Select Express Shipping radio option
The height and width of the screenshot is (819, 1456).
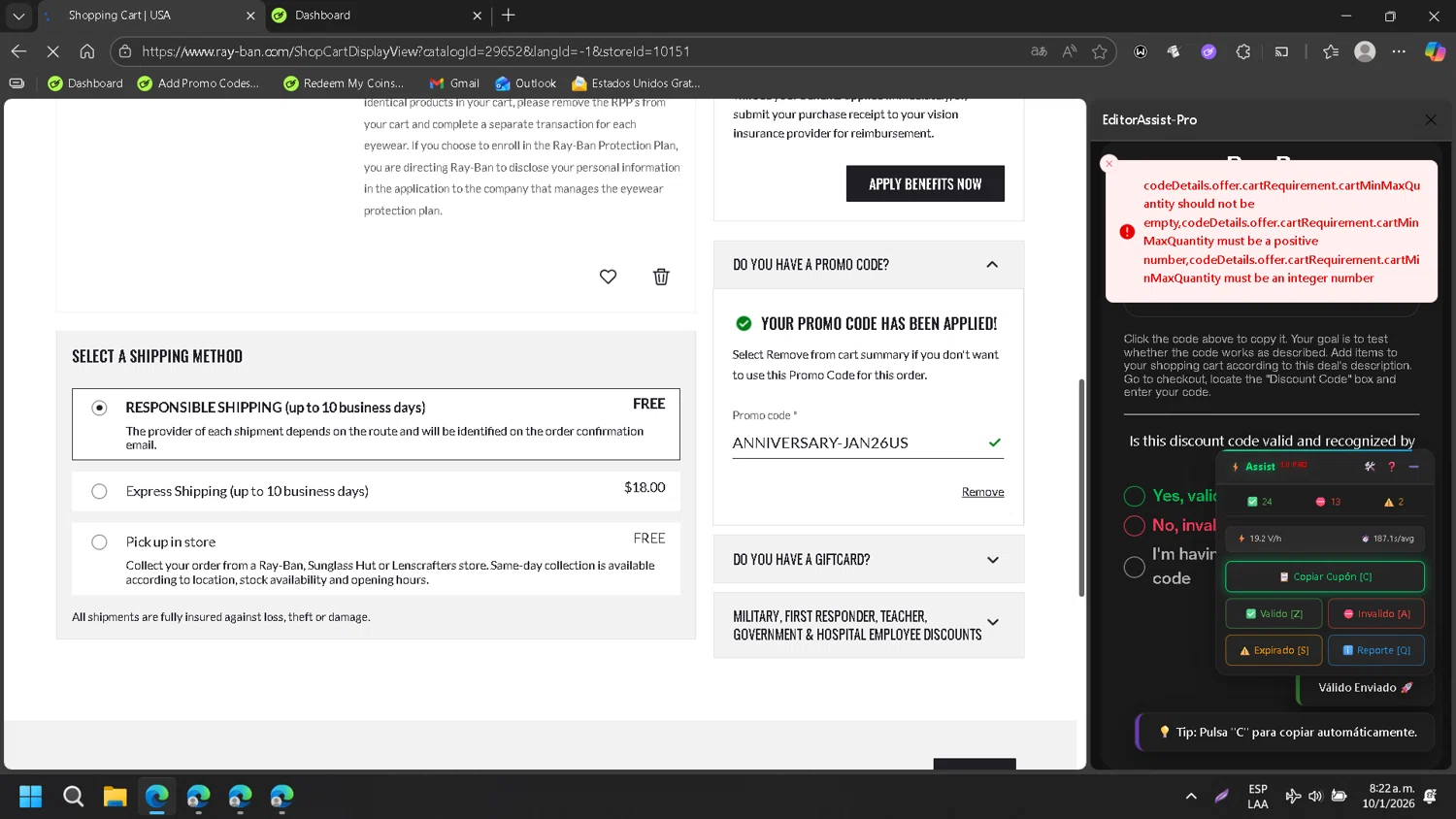tap(99, 491)
